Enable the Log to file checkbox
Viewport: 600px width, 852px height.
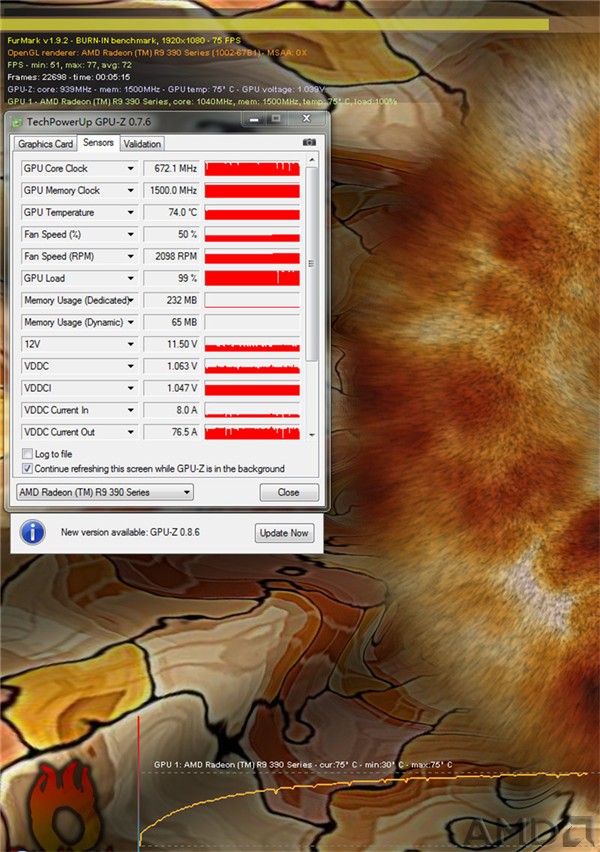[x=27, y=453]
